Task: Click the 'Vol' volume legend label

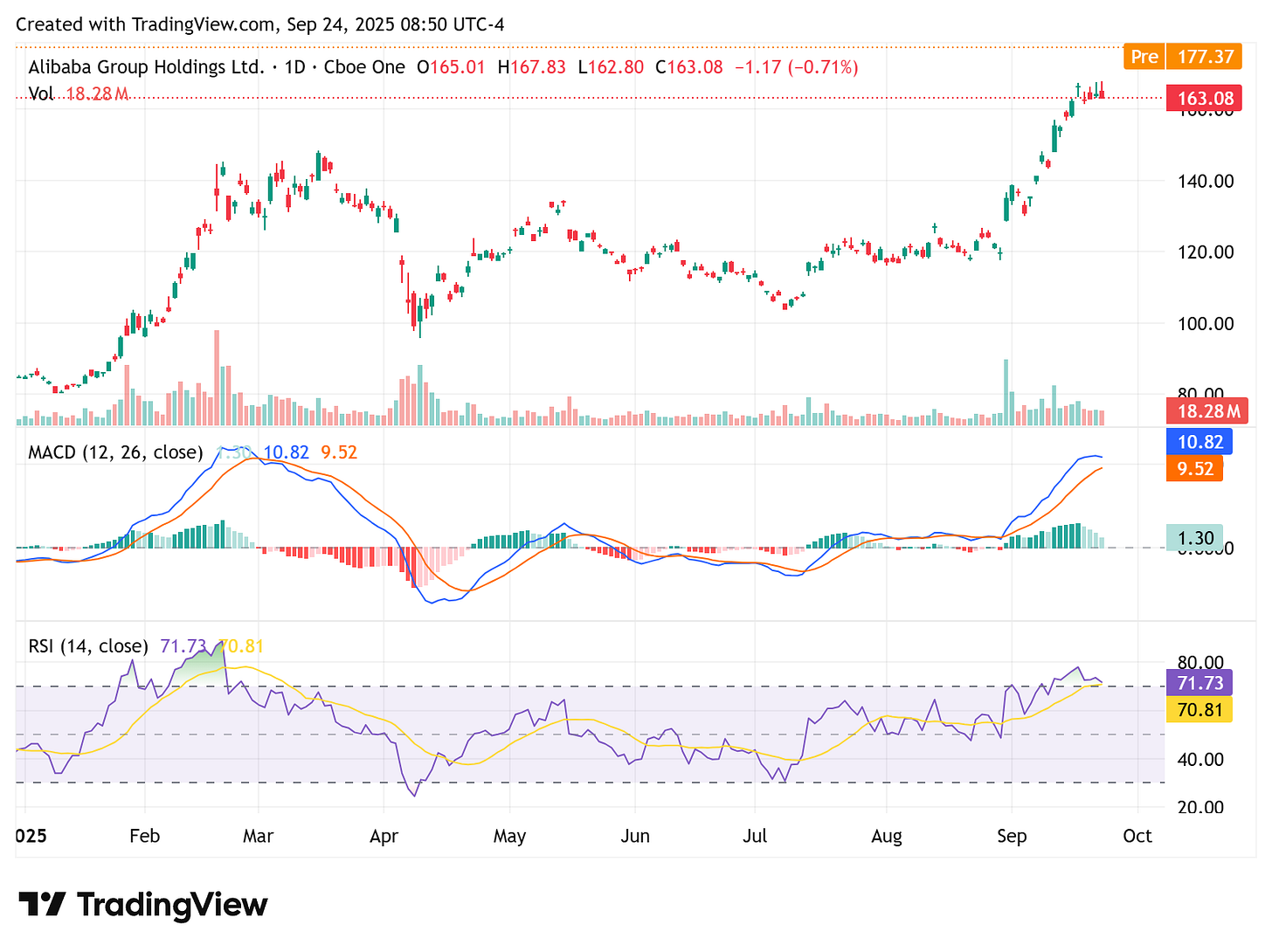Action: click(41, 93)
